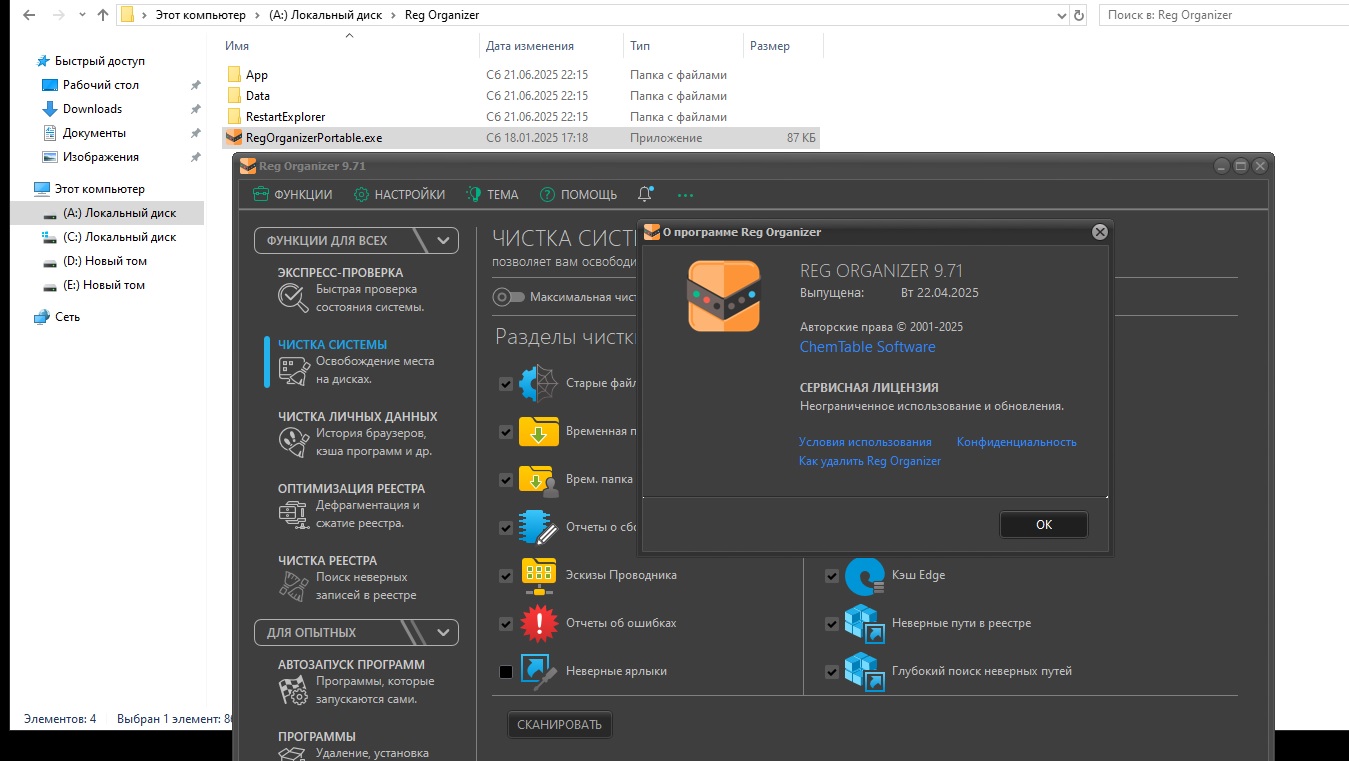Expand the path chevron after Этот компьютер
The width and height of the screenshot is (1349, 761).
coord(259,15)
